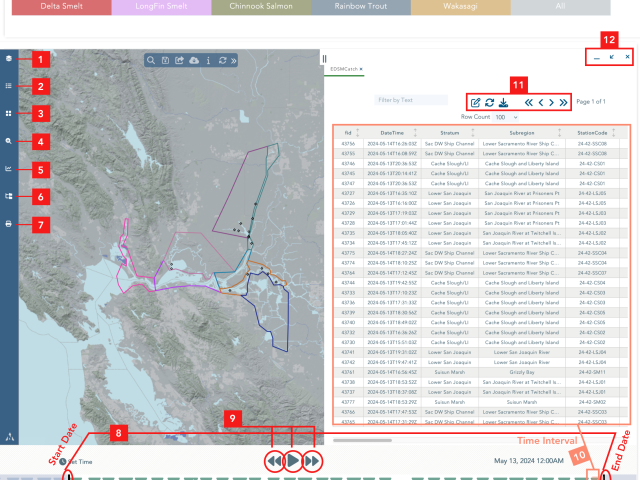Click the 'Lower San Joaquin River' cell for fid 43741
Image resolution: width=640 pixels, height=480 pixels.
coord(522,352)
